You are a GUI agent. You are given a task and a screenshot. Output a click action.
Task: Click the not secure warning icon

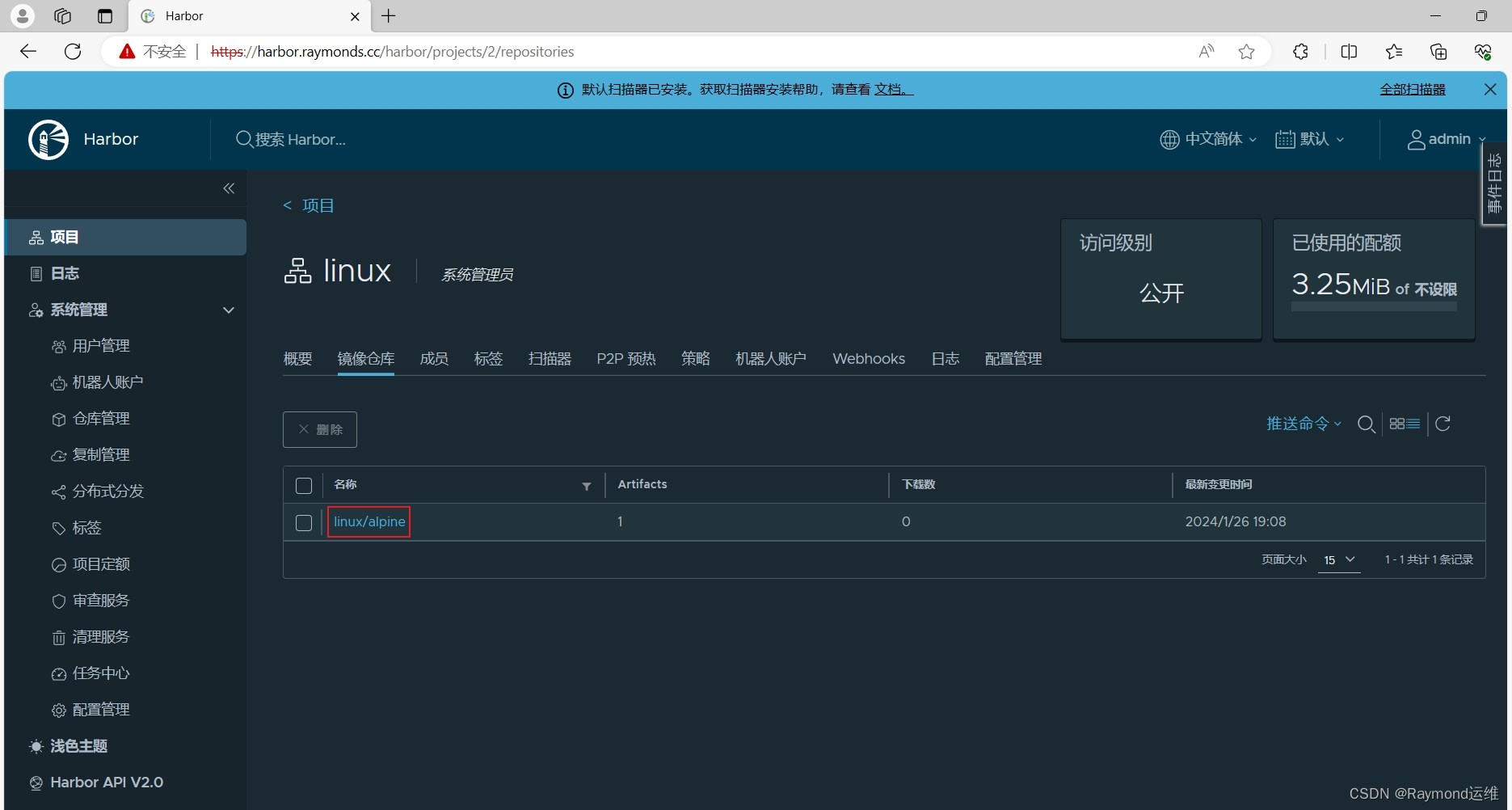[127, 52]
